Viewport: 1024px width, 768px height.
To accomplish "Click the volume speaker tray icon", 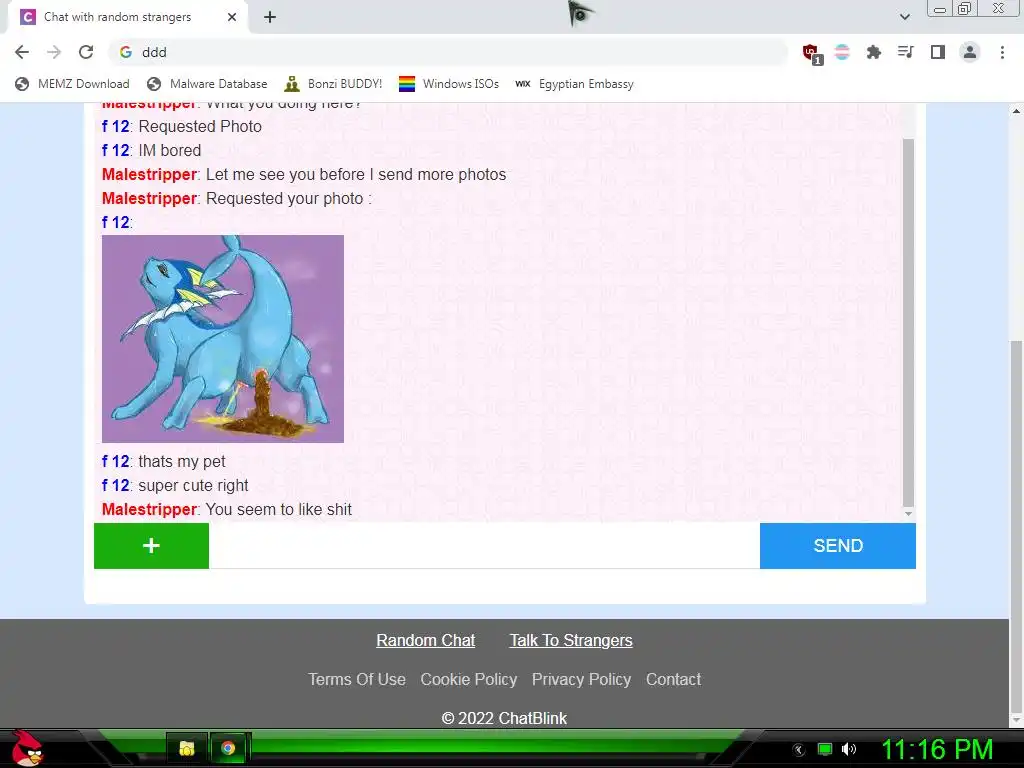I will pyautogui.click(x=848, y=749).
